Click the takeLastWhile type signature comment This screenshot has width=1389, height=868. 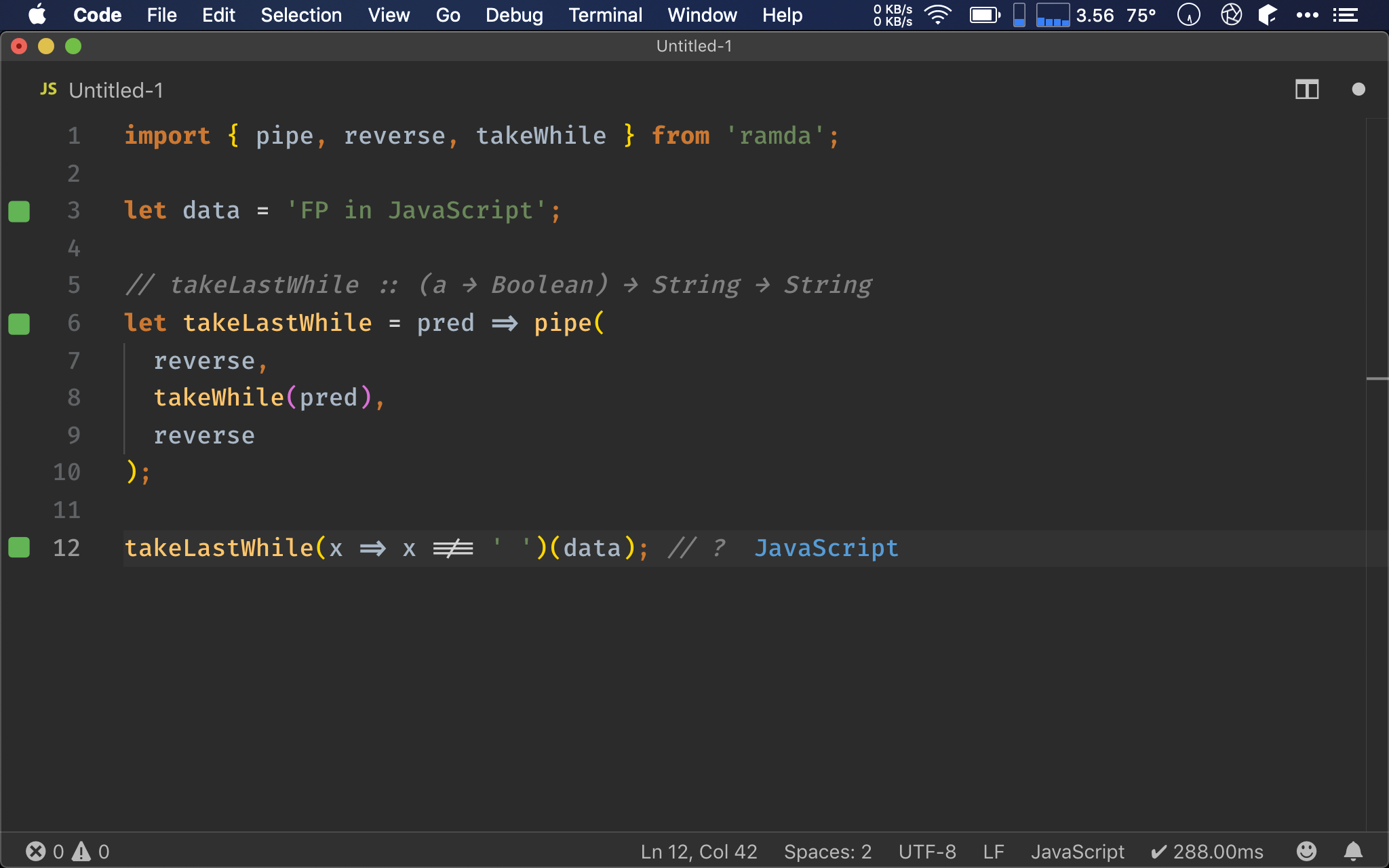(498, 285)
